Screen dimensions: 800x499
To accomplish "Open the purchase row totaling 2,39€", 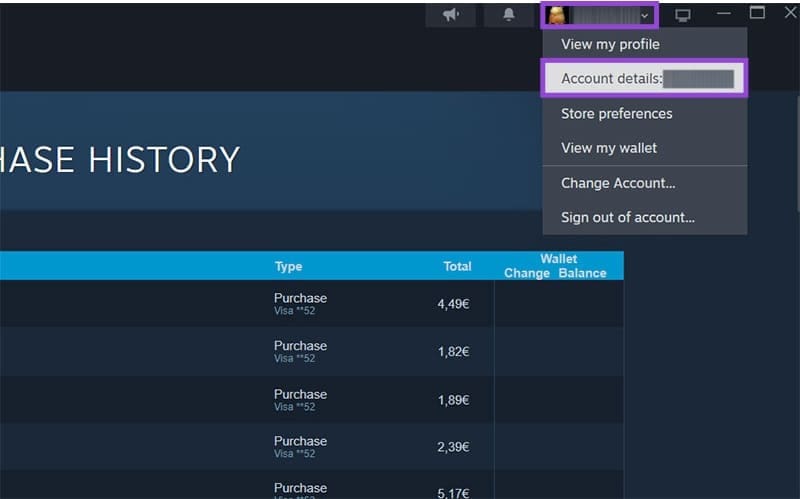I will click(x=312, y=446).
